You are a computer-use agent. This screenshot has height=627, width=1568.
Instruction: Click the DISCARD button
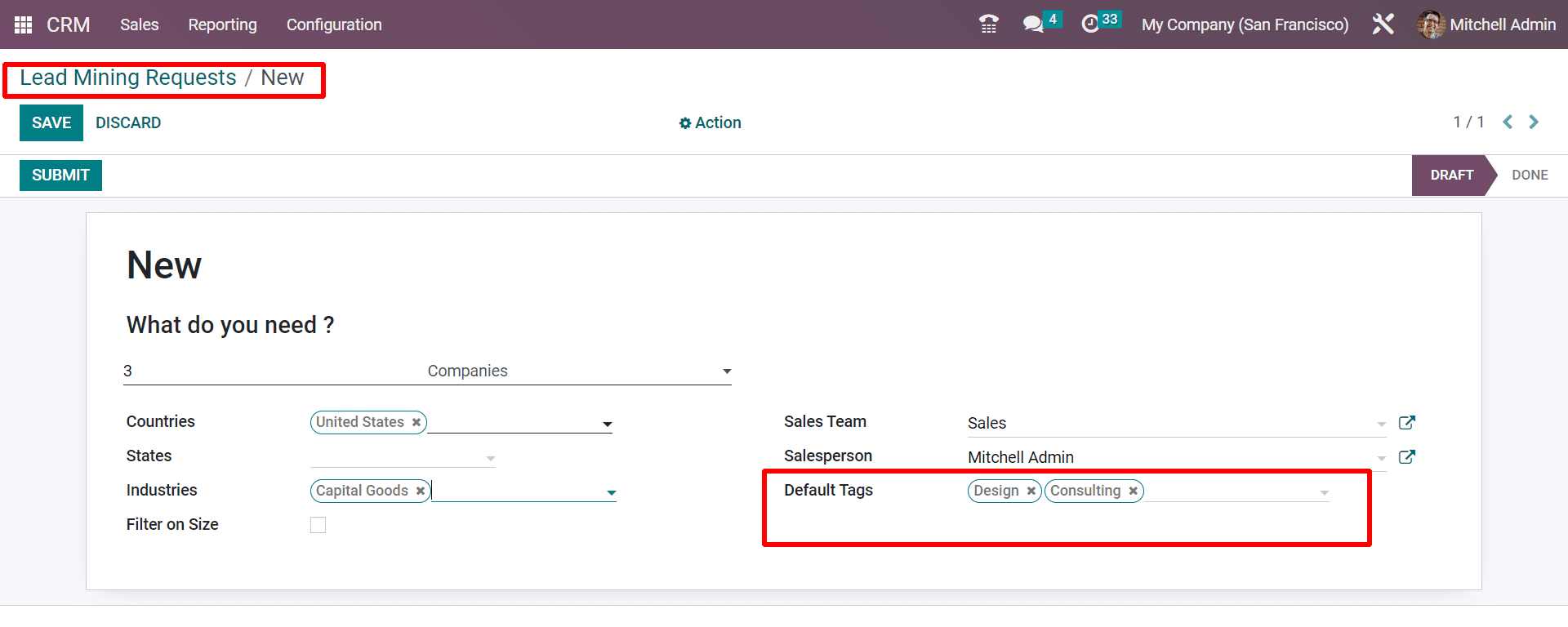coord(128,122)
